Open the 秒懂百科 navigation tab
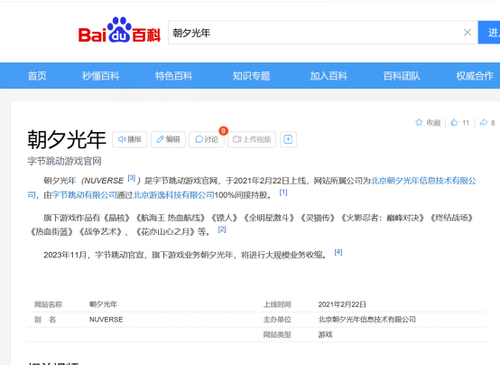 [x=101, y=76]
